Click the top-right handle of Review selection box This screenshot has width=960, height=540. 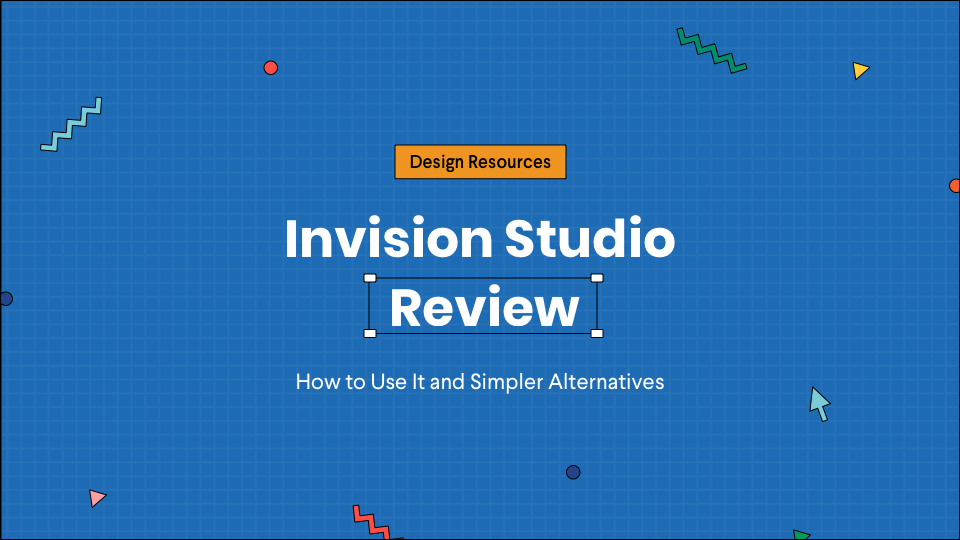pyautogui.click(x=597, y=278)
